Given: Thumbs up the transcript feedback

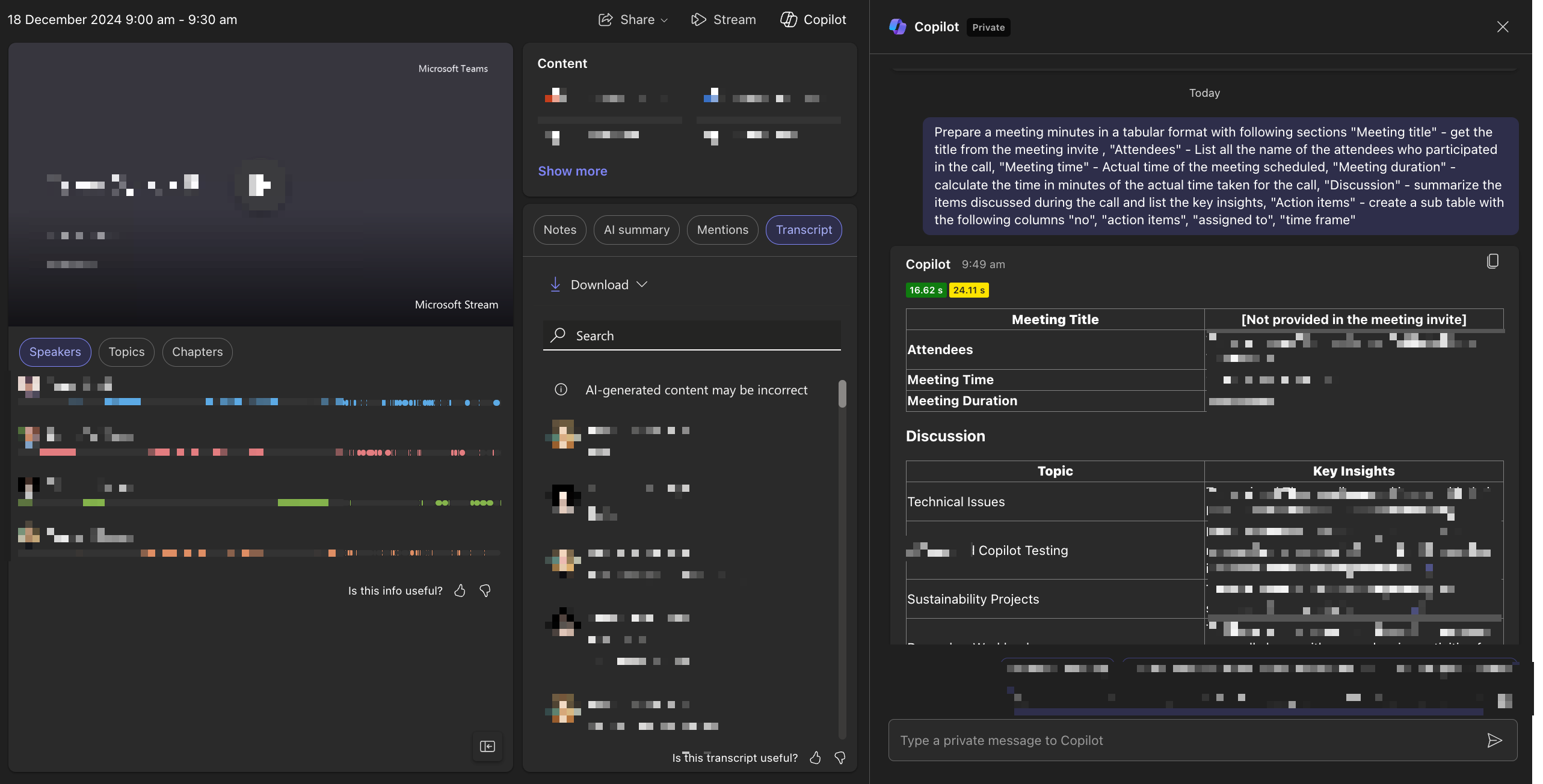Looking at the screenshot, I should click(815, 758).
